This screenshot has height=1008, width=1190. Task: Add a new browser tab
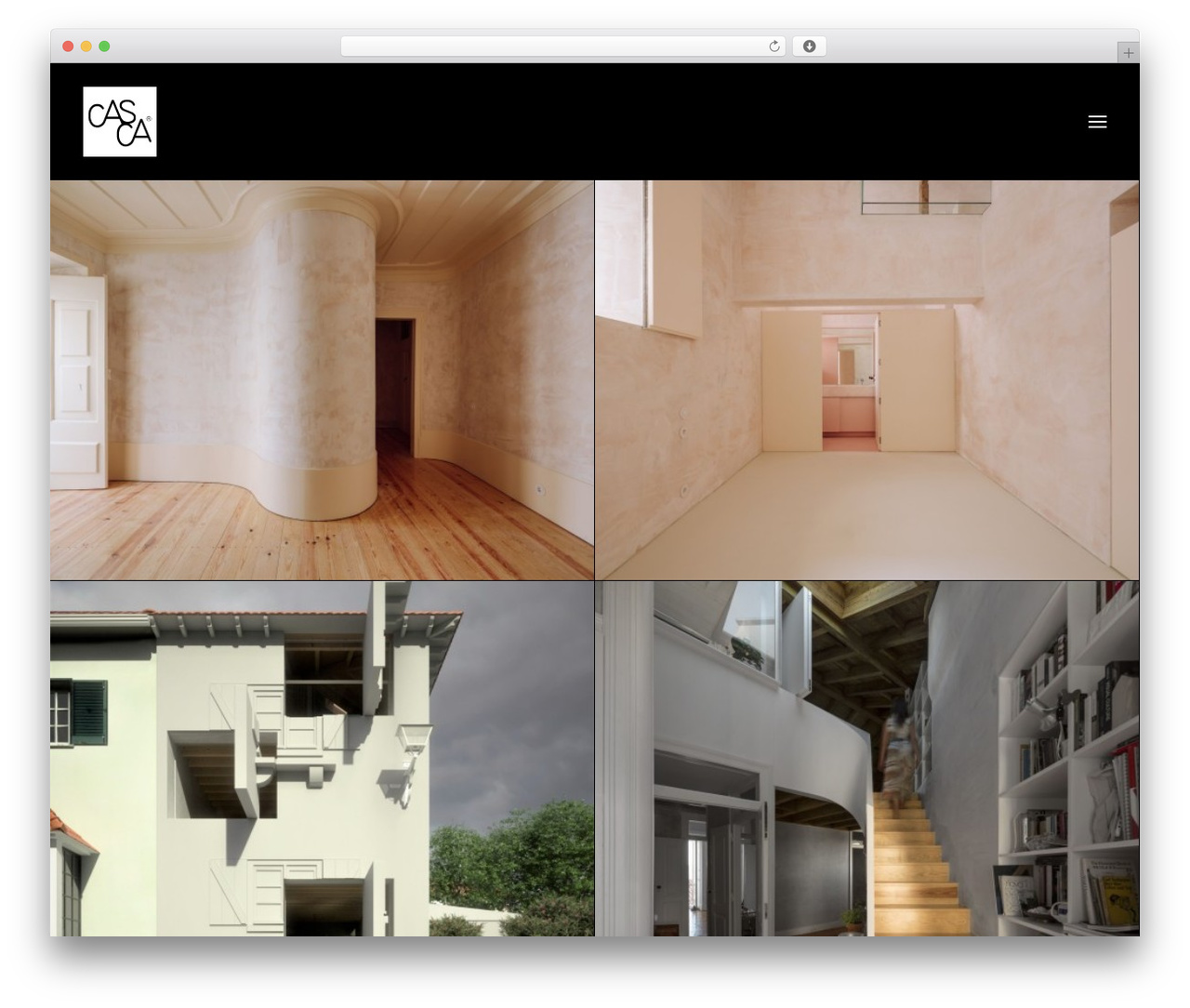(1128, 53)
